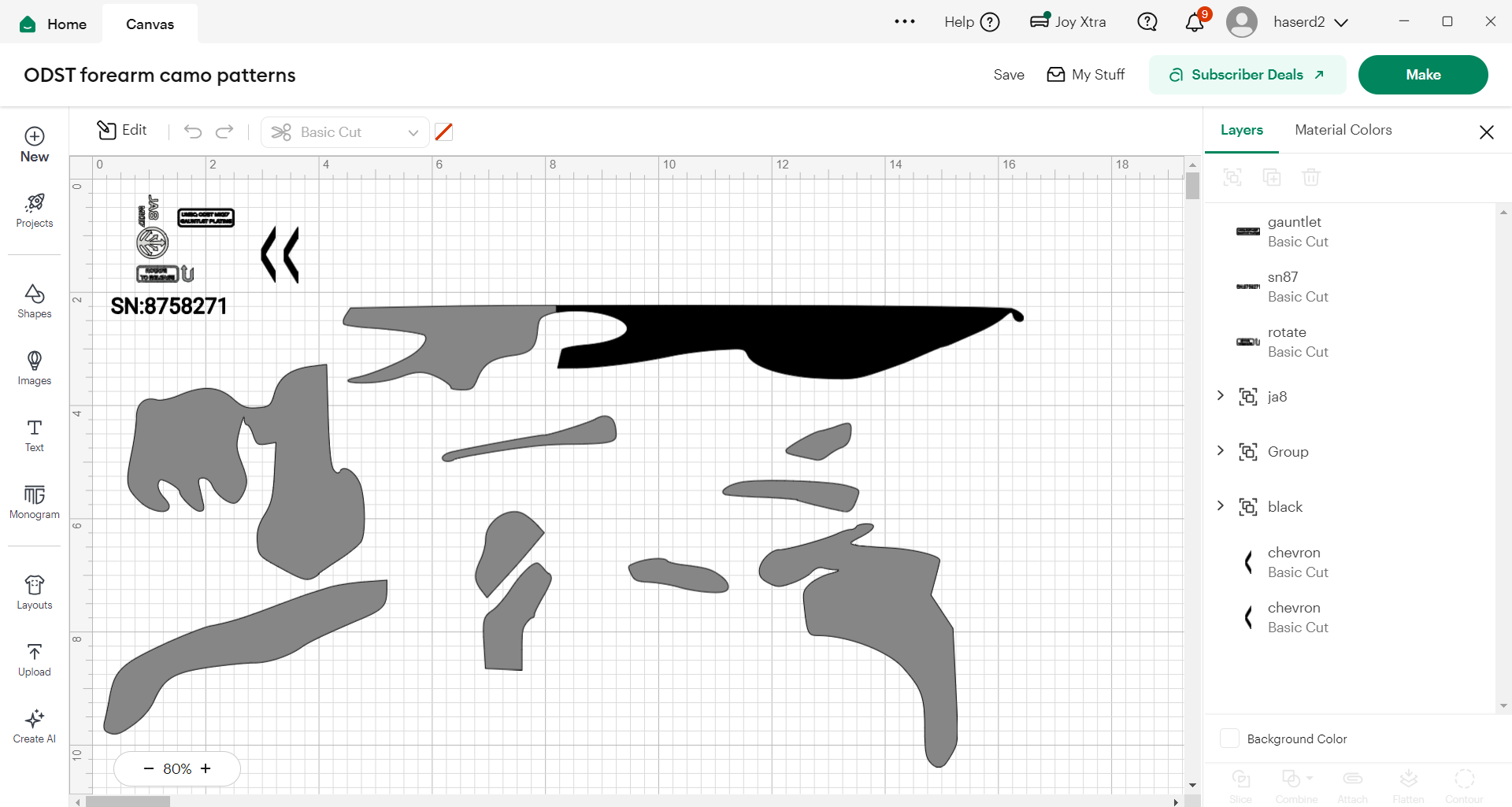
Task: Click the Slice tool
Action: tap(1241, 785)
